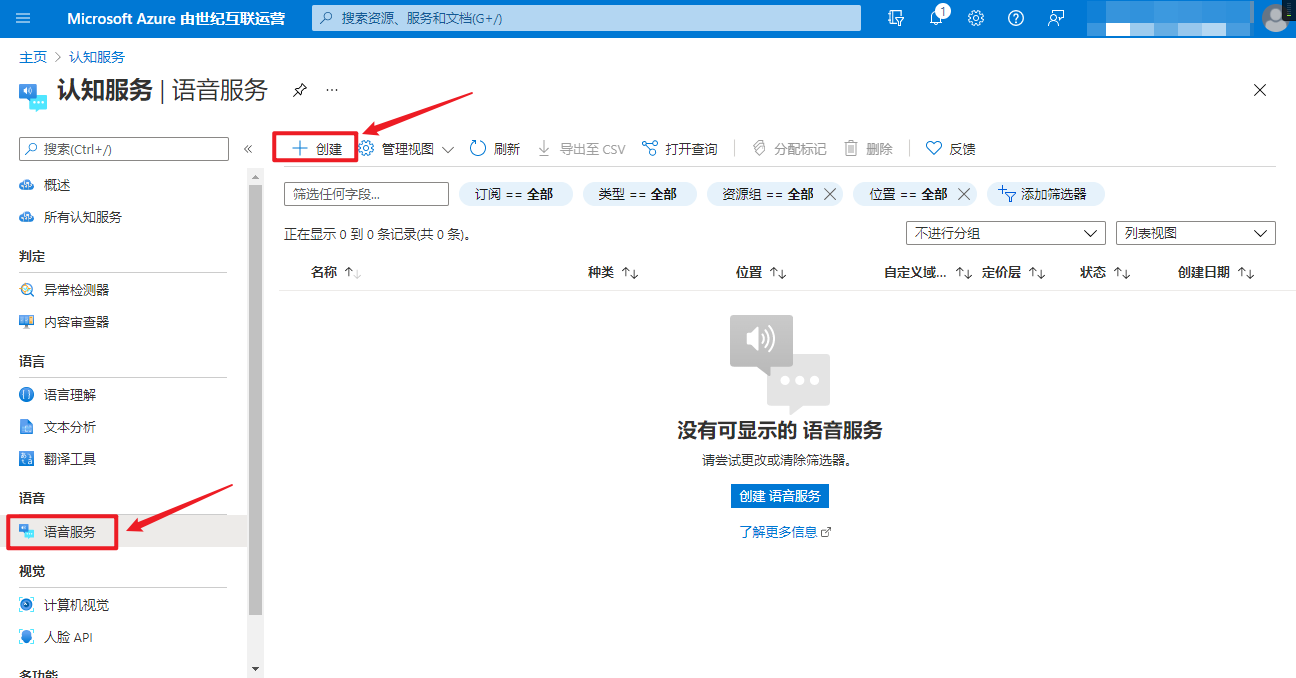Image resolution: width=1296 pixels, height=678 pixels.
Task: Click 分配标记 tag button
Action: [x=789, y=149]
